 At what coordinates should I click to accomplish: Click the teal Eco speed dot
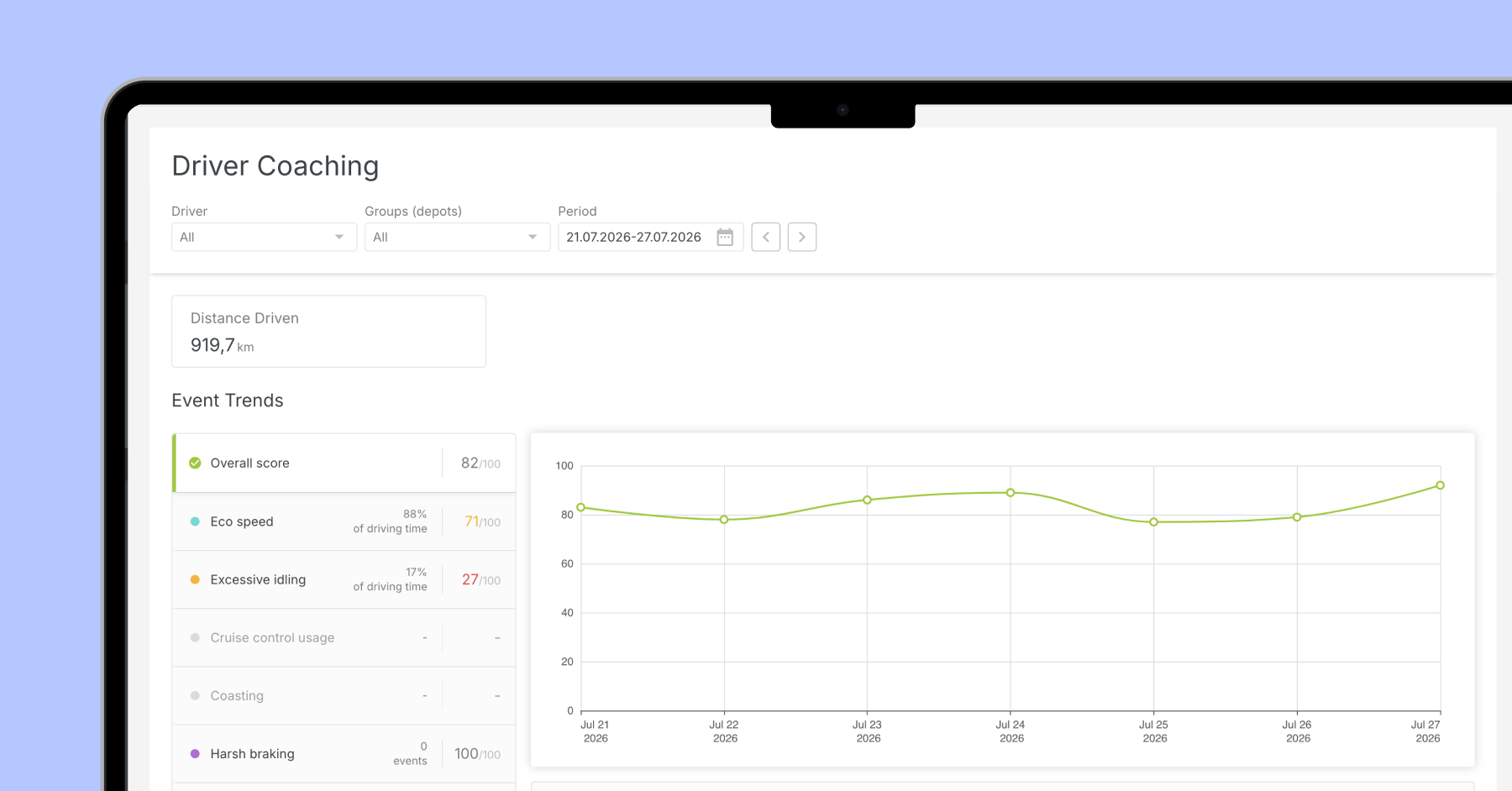click(195, 521)
